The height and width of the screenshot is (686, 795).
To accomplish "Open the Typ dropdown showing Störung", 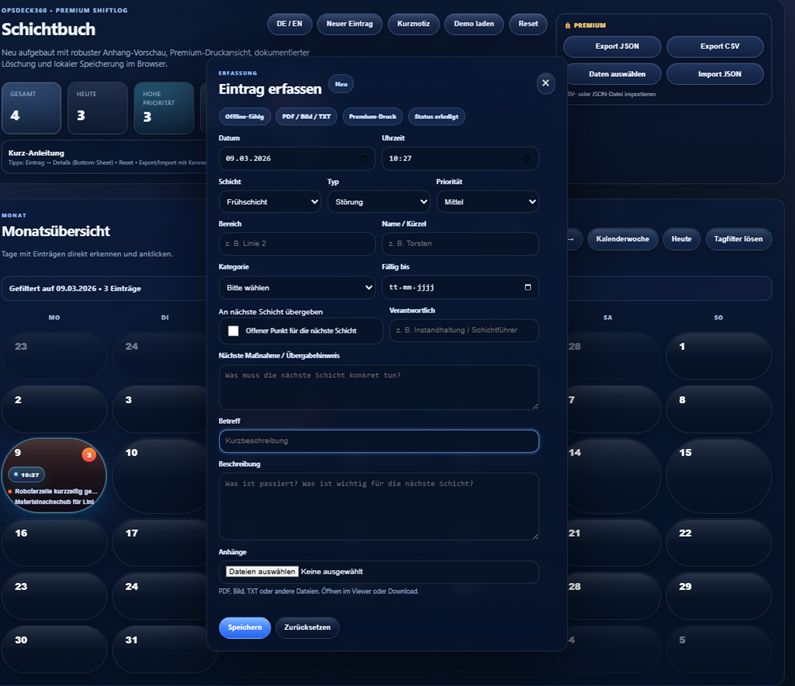I will click(378, 202).
